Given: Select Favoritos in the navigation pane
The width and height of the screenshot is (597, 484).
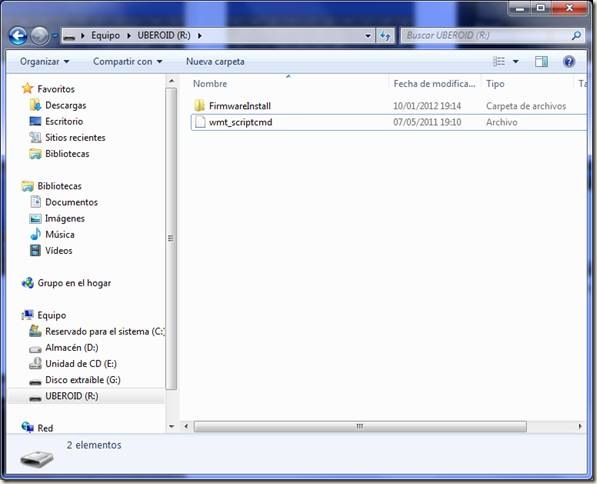Looking at the screenshot, I should [56, 89].
